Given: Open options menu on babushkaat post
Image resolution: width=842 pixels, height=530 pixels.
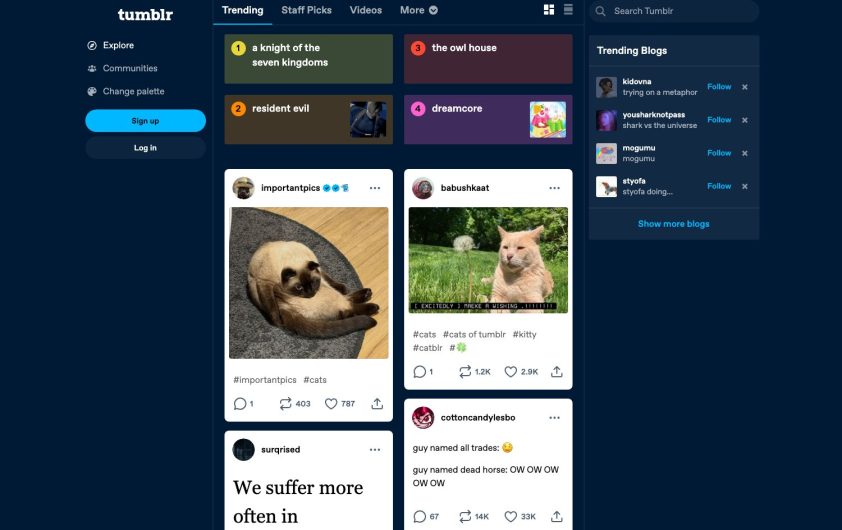Looking at the screenshot, I should [555, 188].
